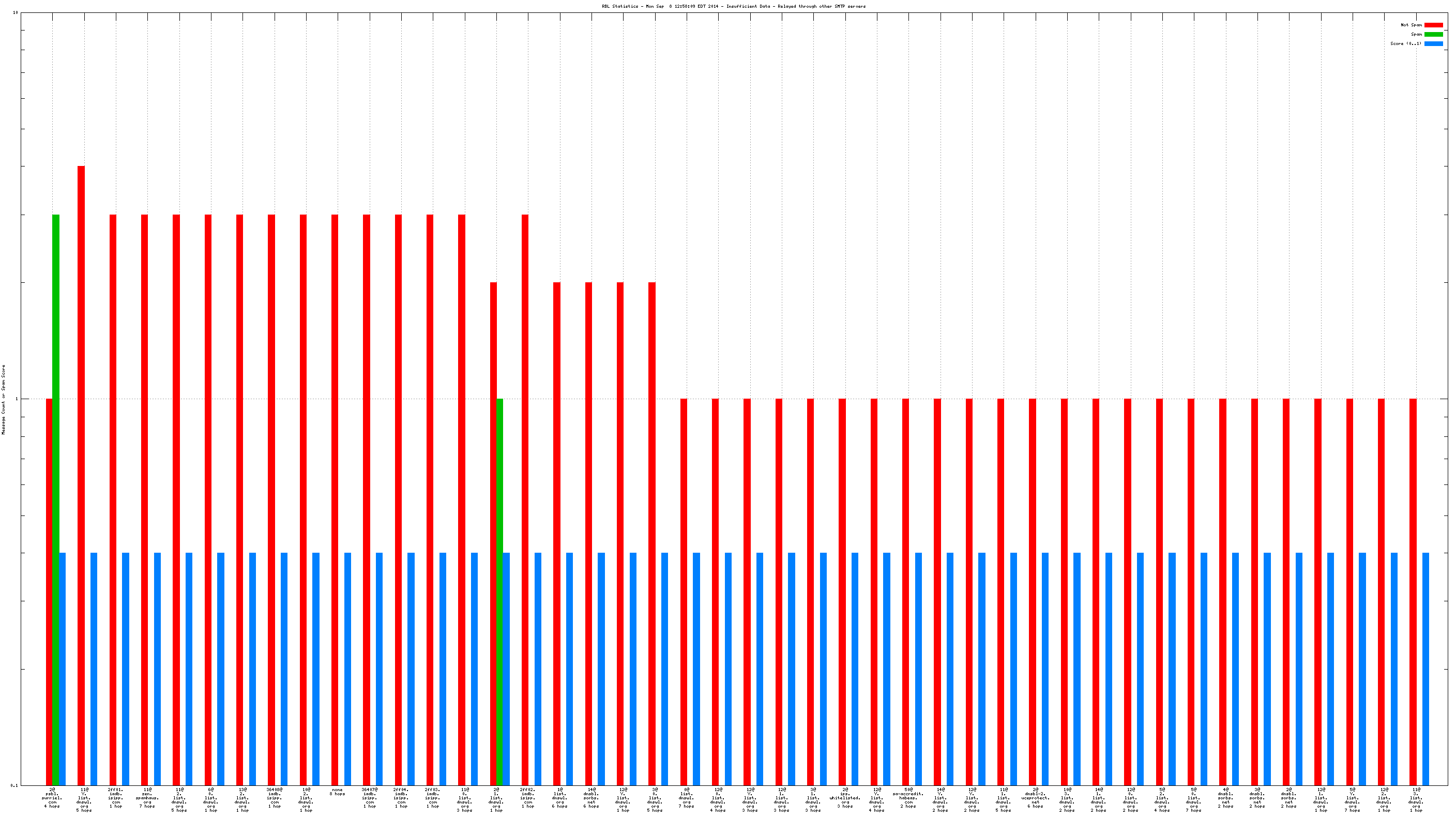1456x819 pixels.
Task: Click the sa-accredit.habeas.com axis label
Action: pyautogui.click(x=908, y=797)
